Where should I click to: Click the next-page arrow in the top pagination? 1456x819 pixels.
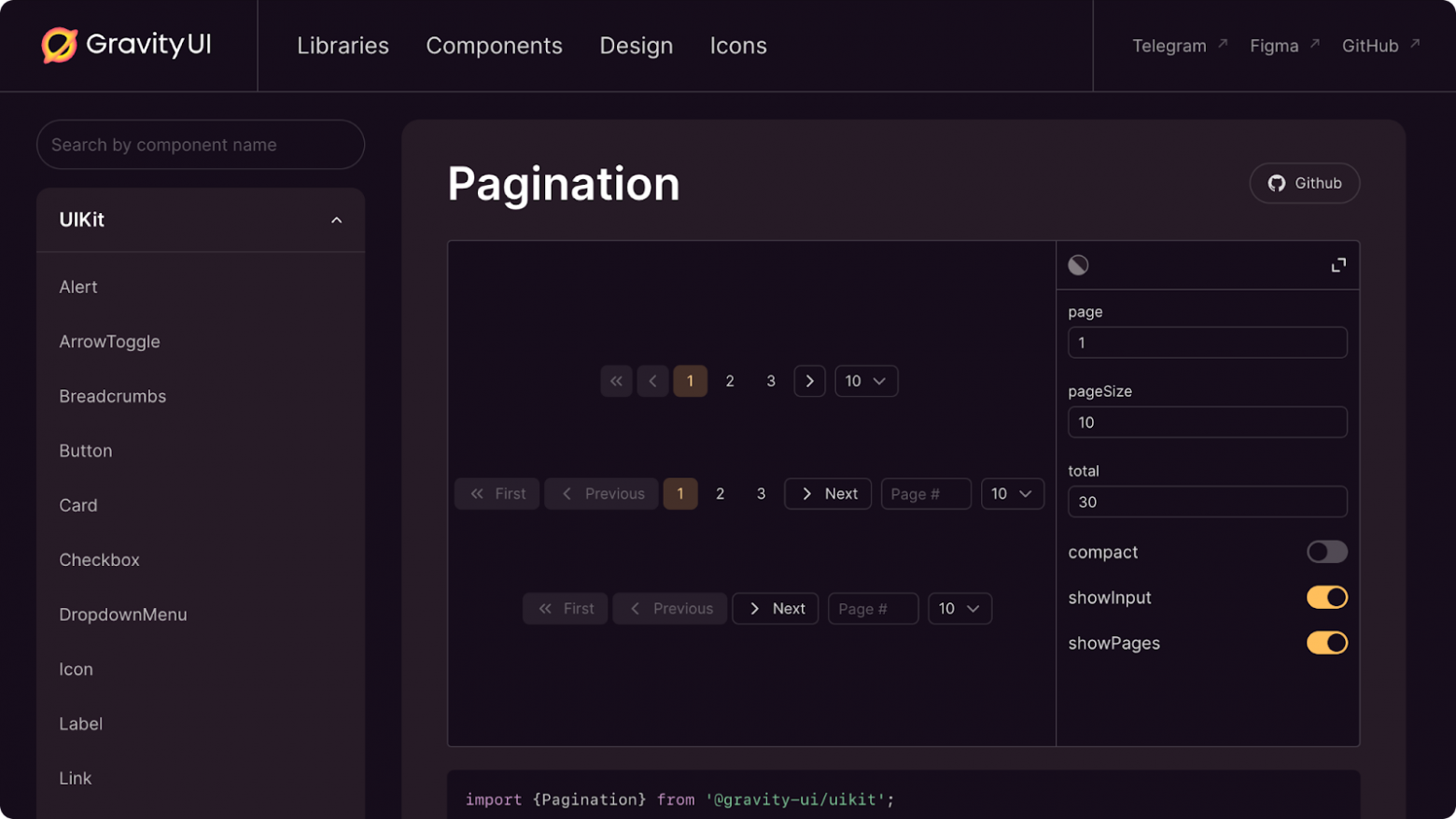809,381
